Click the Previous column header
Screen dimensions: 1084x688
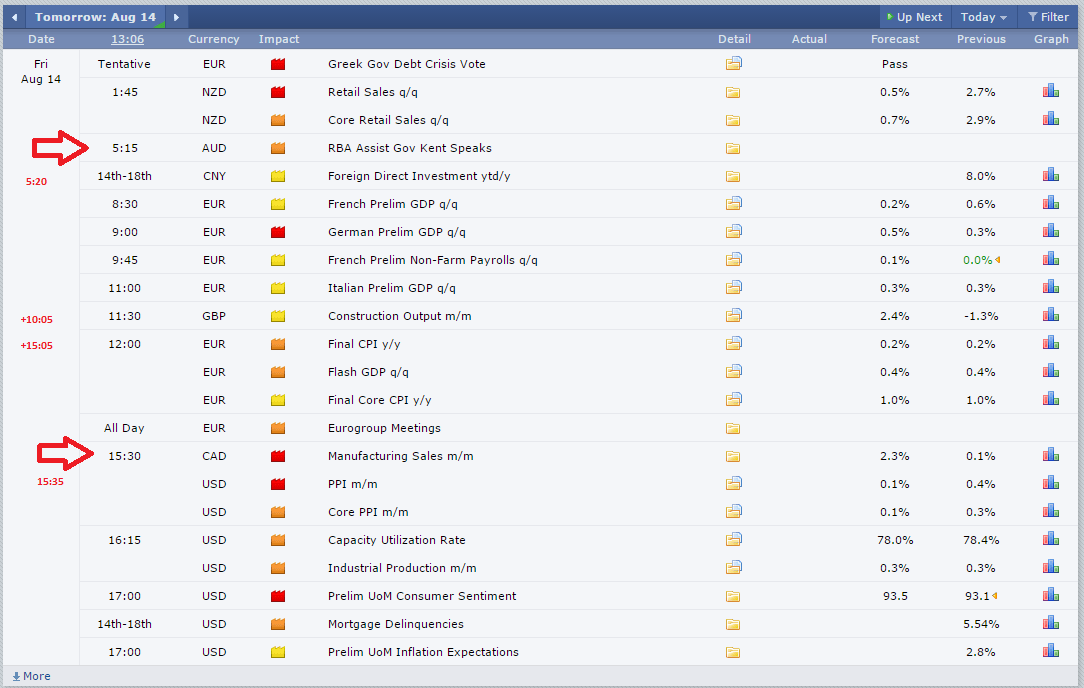(x=981, y=39)
